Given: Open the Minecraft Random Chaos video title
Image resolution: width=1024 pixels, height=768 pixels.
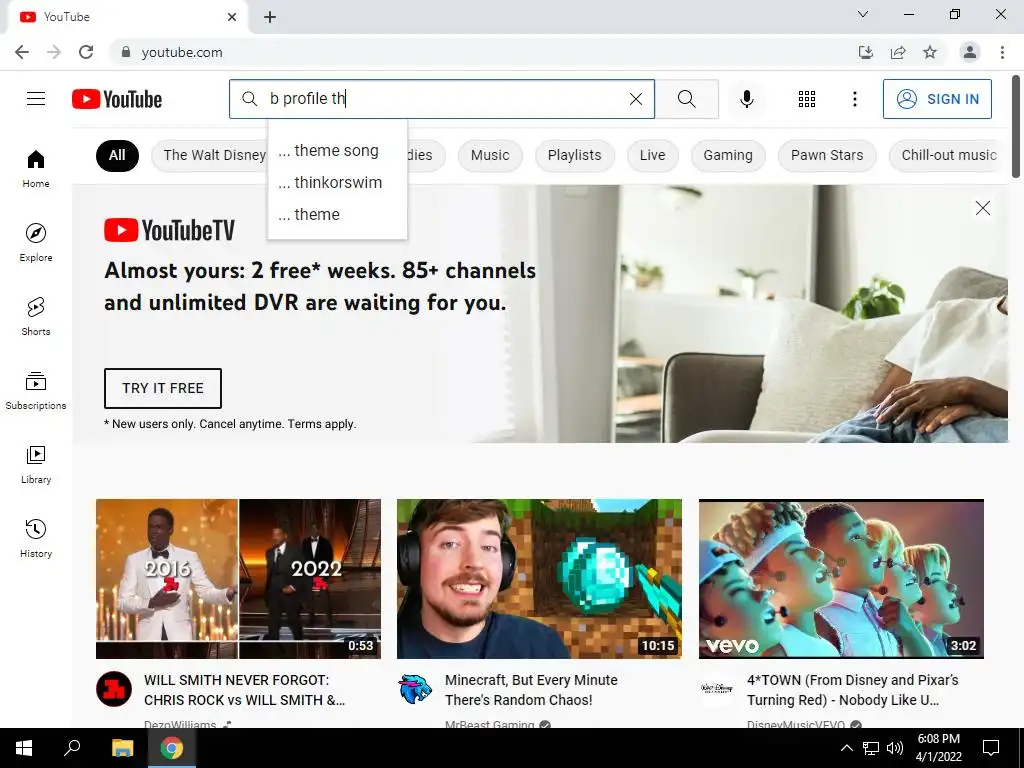Looking at the screenshot, I should (531, 690).
